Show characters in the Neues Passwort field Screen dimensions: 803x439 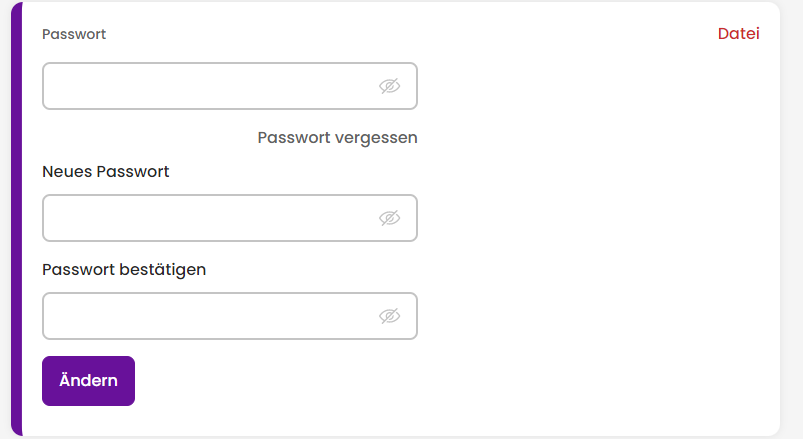coord(389,218)
